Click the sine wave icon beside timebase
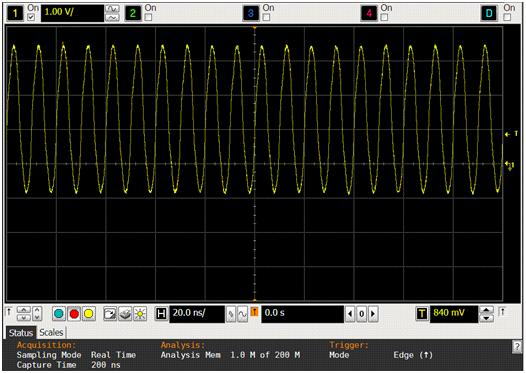 pos(242,314)
